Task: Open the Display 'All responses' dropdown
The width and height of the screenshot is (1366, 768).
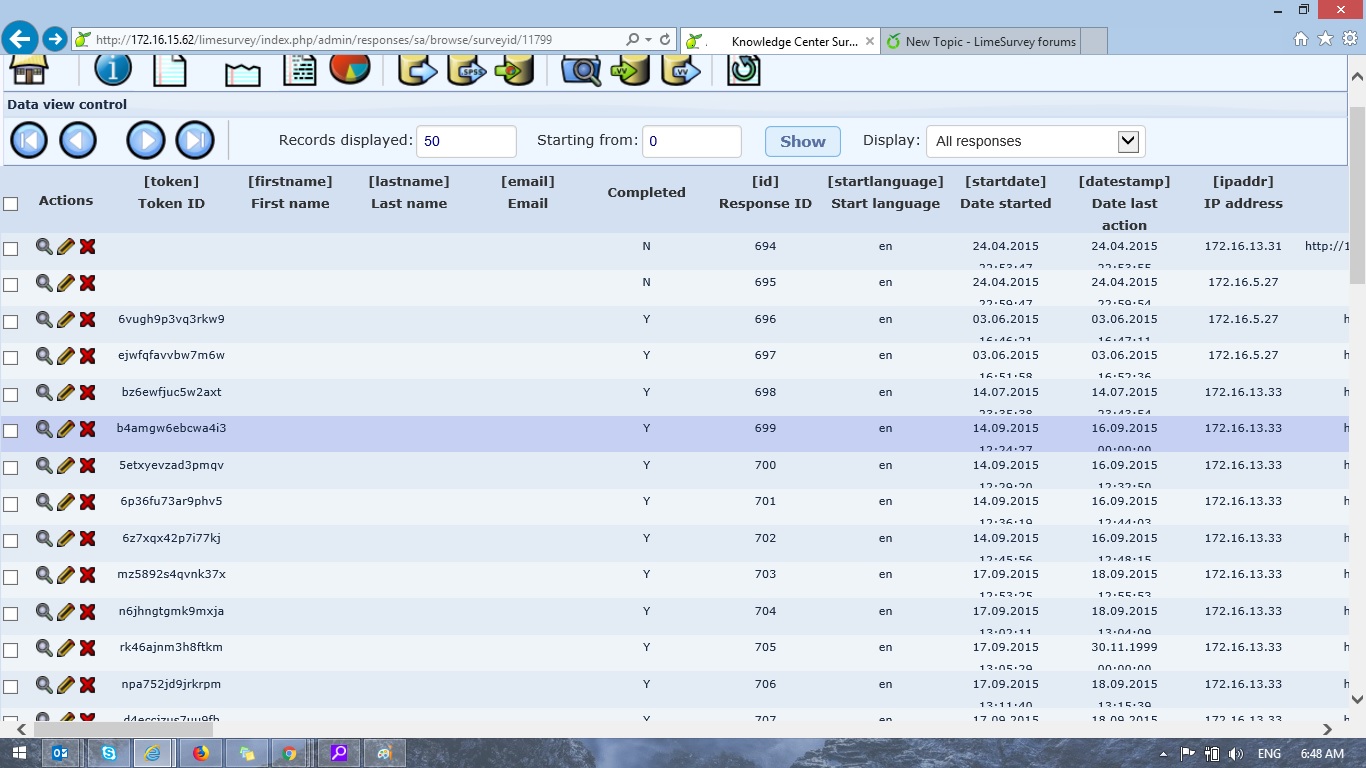Action: point(1128,141)
